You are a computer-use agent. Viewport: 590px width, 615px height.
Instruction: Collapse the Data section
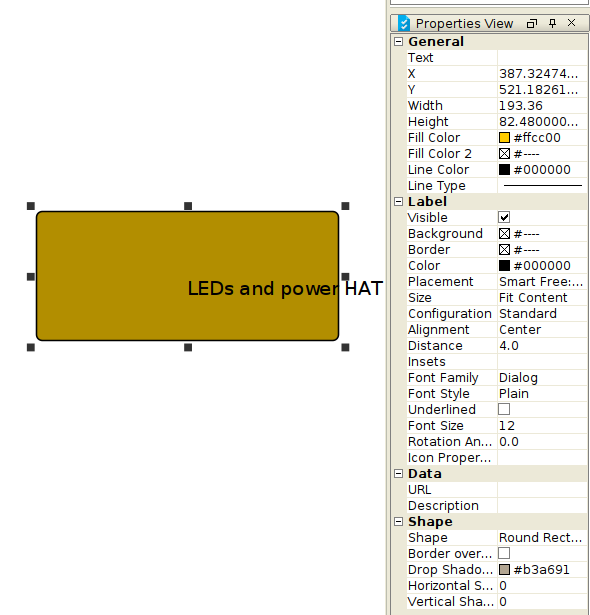(399, 473)
